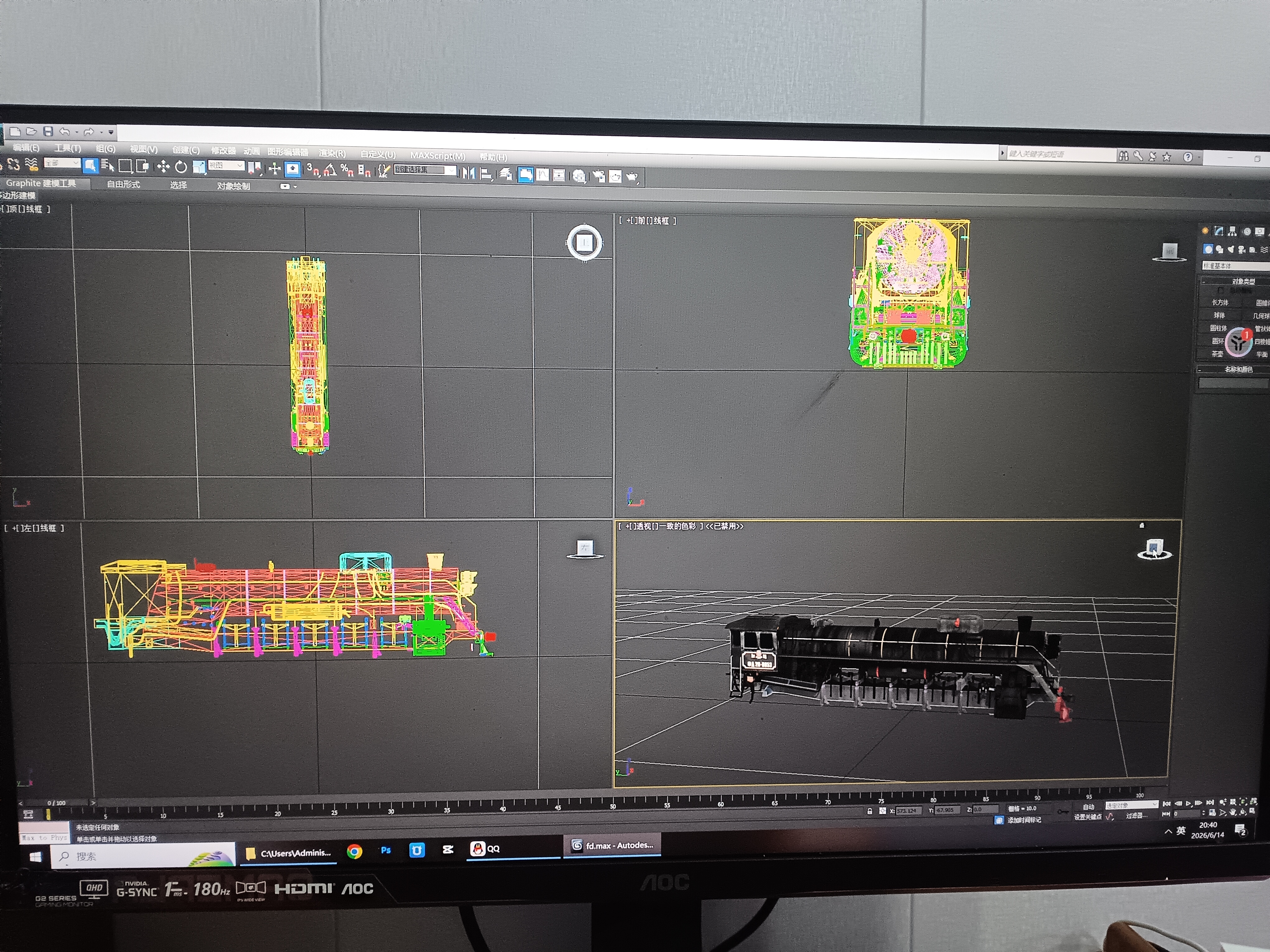Image resolution: width=1270 pixels, height=952 pixels.
Task: Toggle the Window/Crossing selection mode
Action: coord(143,166)
